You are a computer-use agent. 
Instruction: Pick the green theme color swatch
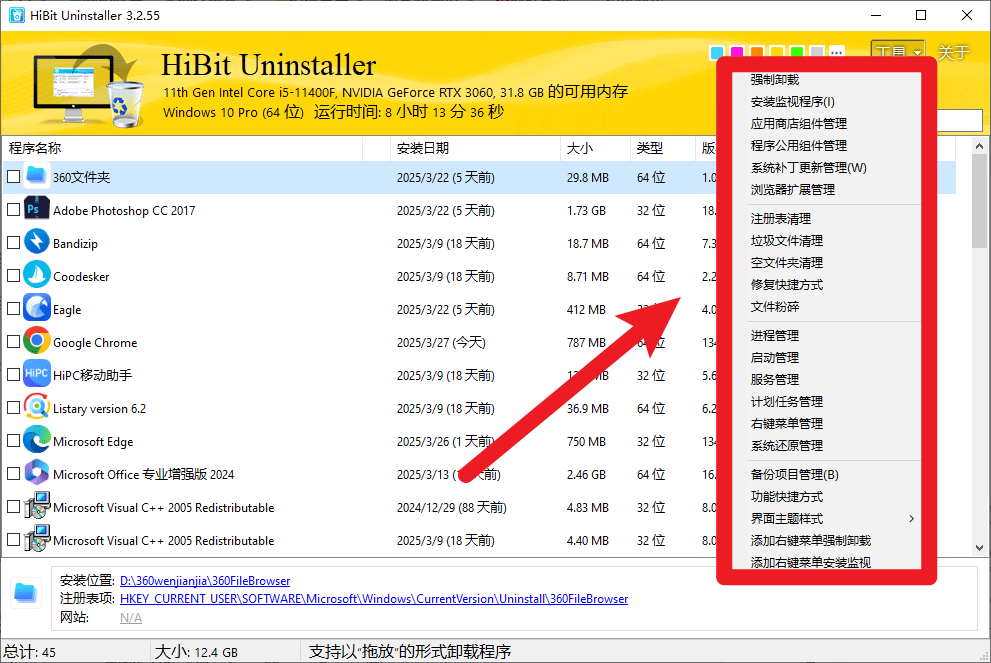coord(795,49)
